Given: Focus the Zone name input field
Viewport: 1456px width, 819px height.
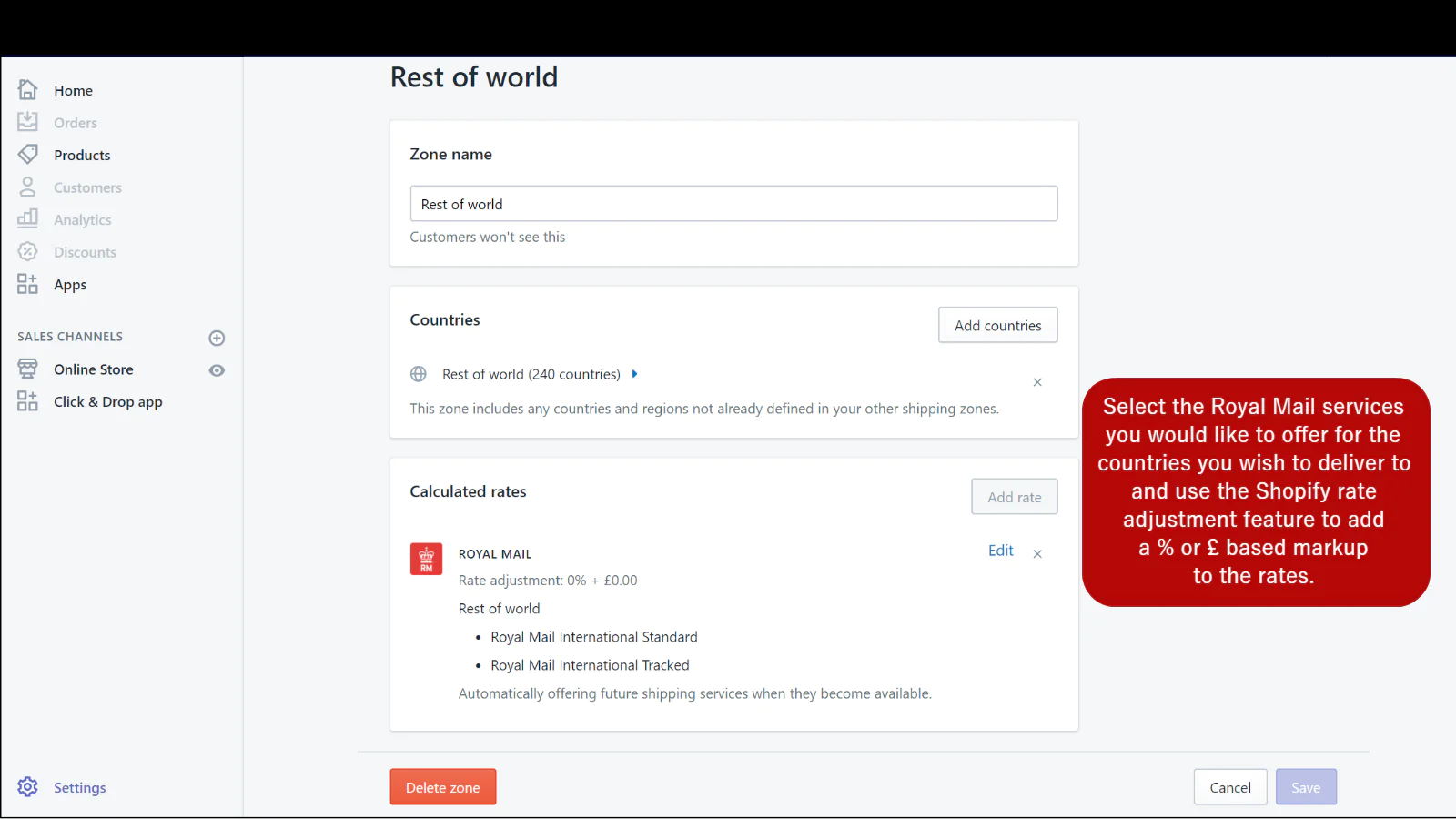Looking at the screenshot, I should [x=733, y=204].
